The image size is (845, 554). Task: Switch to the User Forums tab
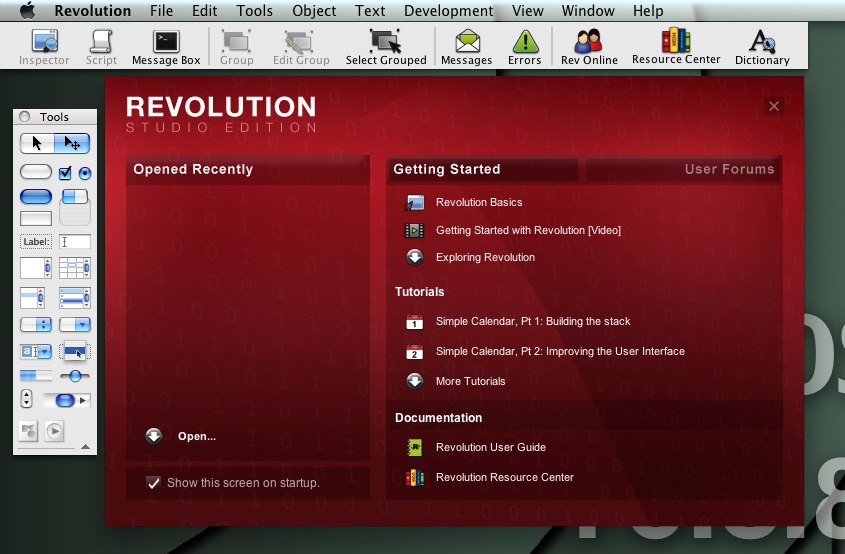pos(729,169)
